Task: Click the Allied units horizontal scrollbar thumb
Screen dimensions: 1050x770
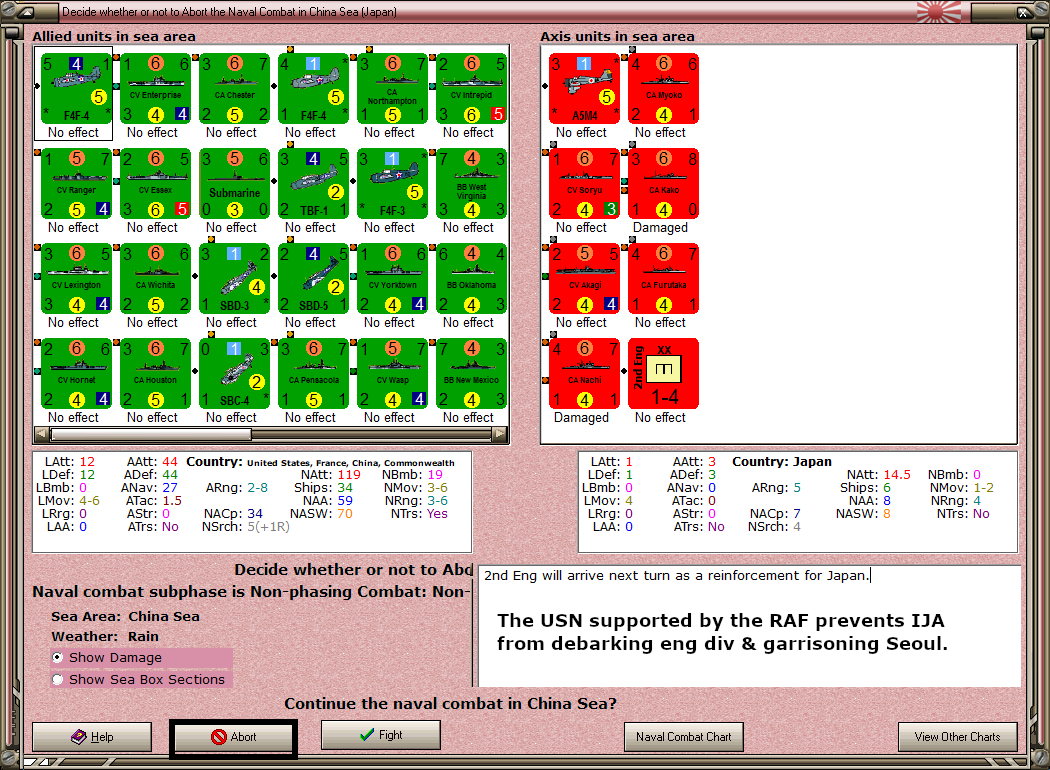Action: [x=151, y=434]
